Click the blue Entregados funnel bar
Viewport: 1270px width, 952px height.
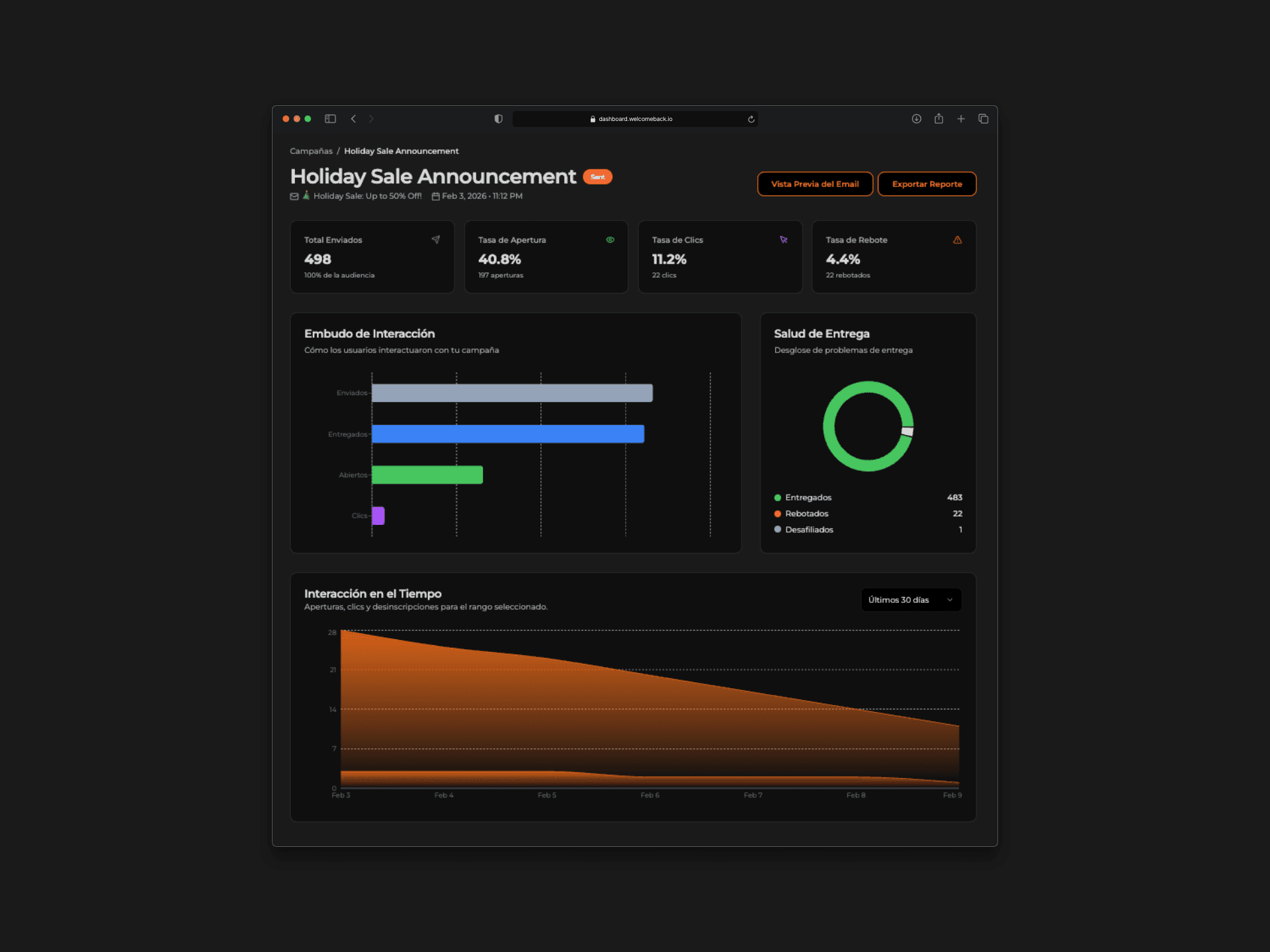507,434
